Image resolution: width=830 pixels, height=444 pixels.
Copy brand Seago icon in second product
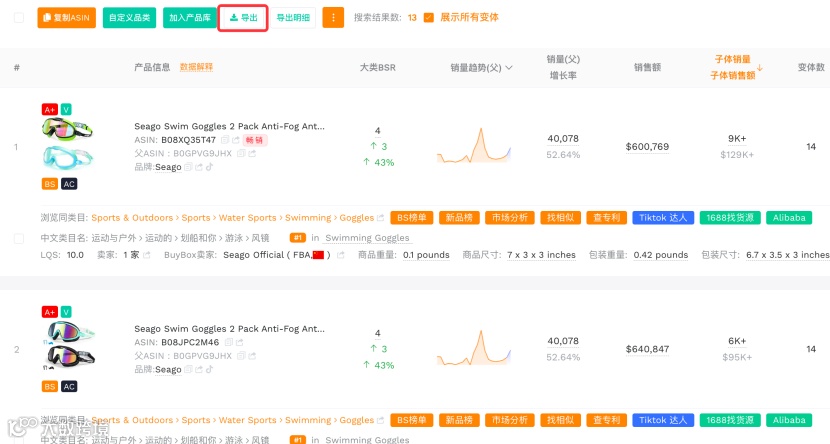tap(188, 369)
